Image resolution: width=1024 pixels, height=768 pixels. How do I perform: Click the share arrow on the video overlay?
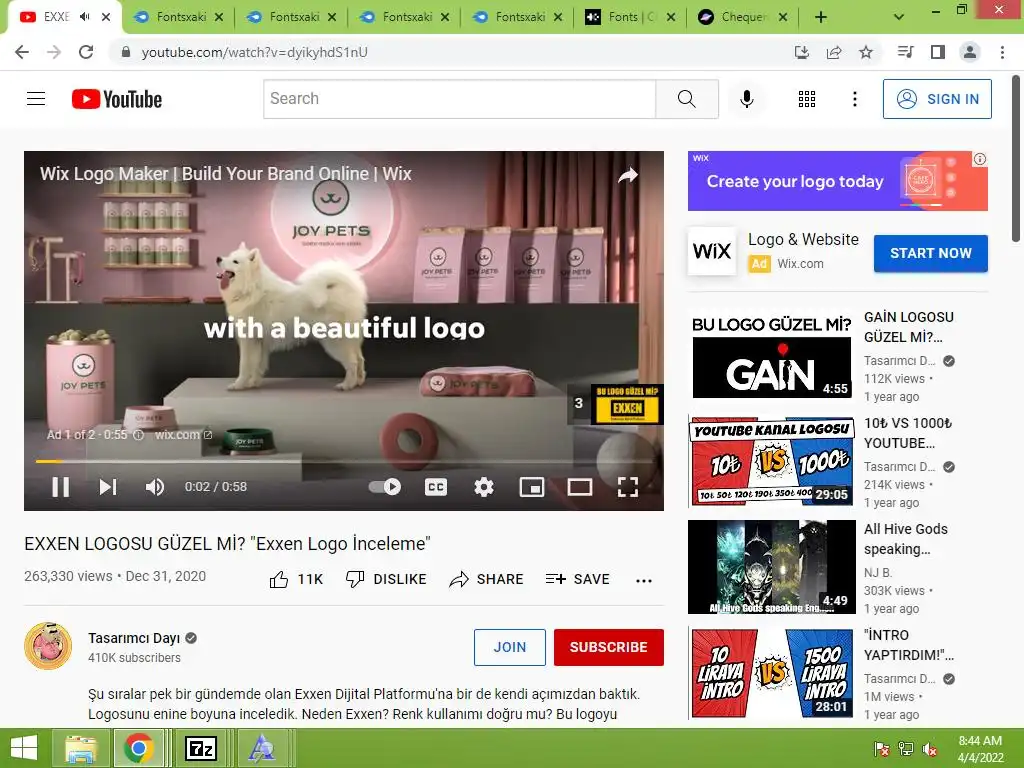628,175
